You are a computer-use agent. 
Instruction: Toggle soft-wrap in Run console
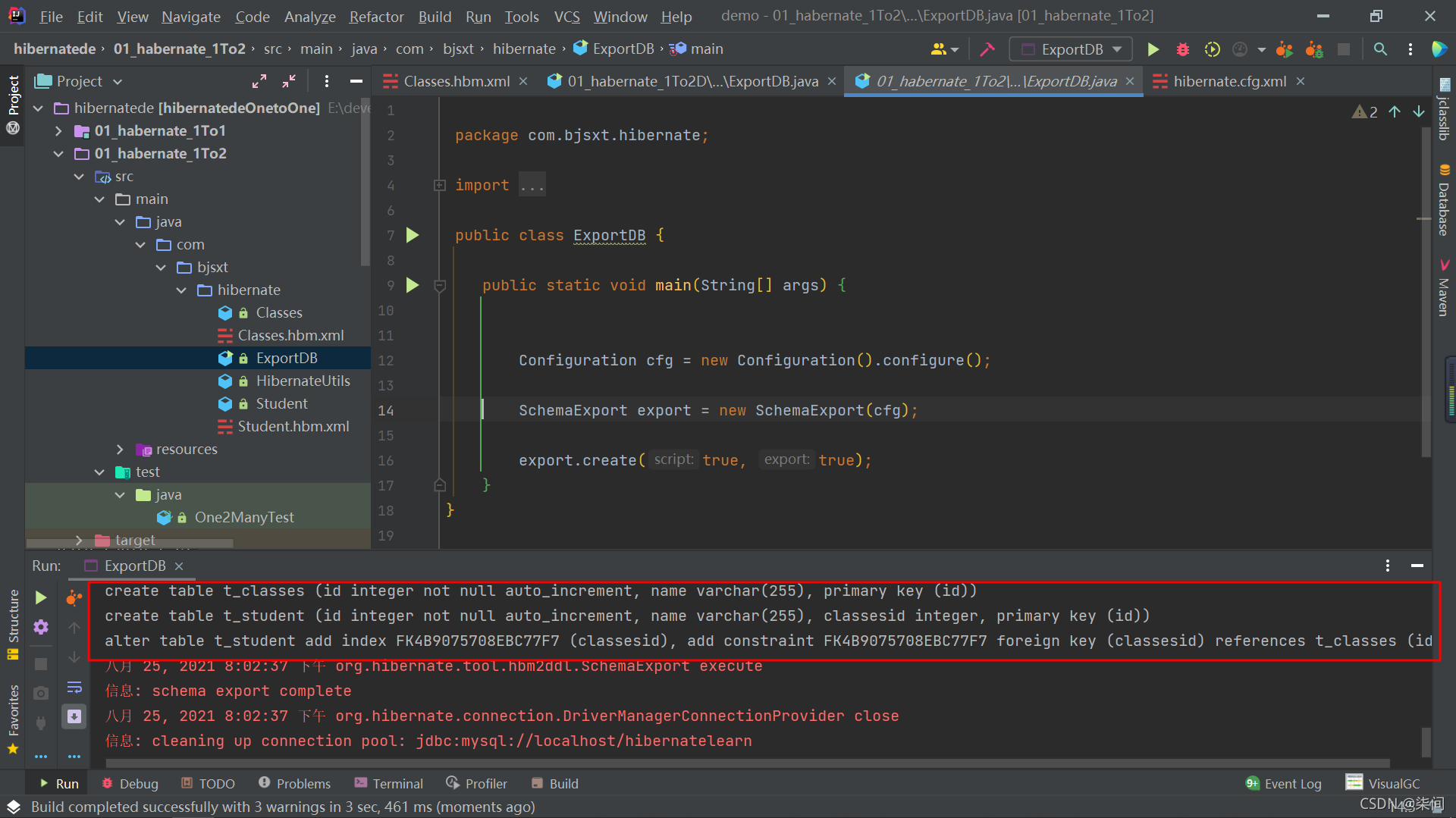point(74,688)
